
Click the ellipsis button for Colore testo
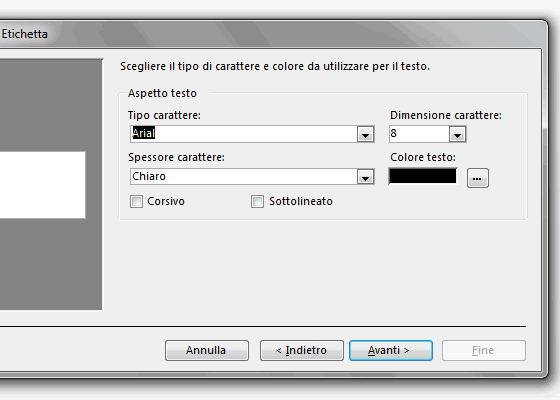[x=478, y=178]
